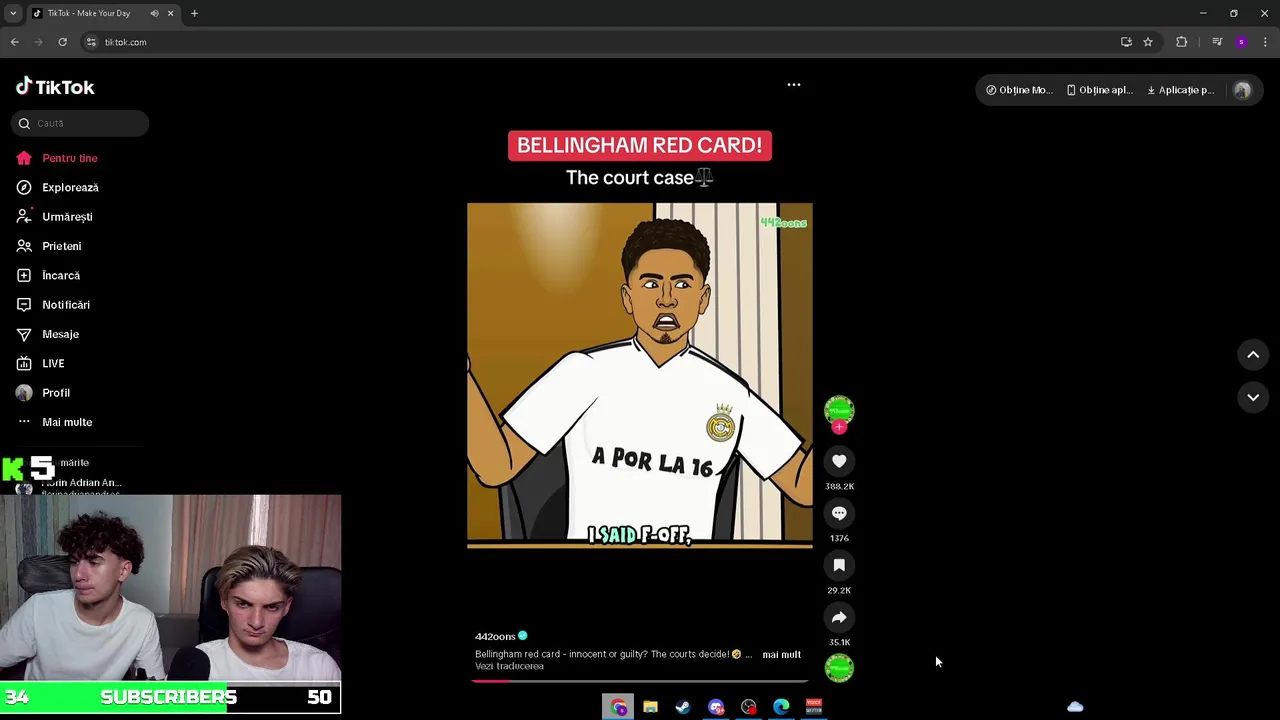Open OBS Studio from the taskbar
Viewport: 1280px width, 720px height.
tap(749, 707)
